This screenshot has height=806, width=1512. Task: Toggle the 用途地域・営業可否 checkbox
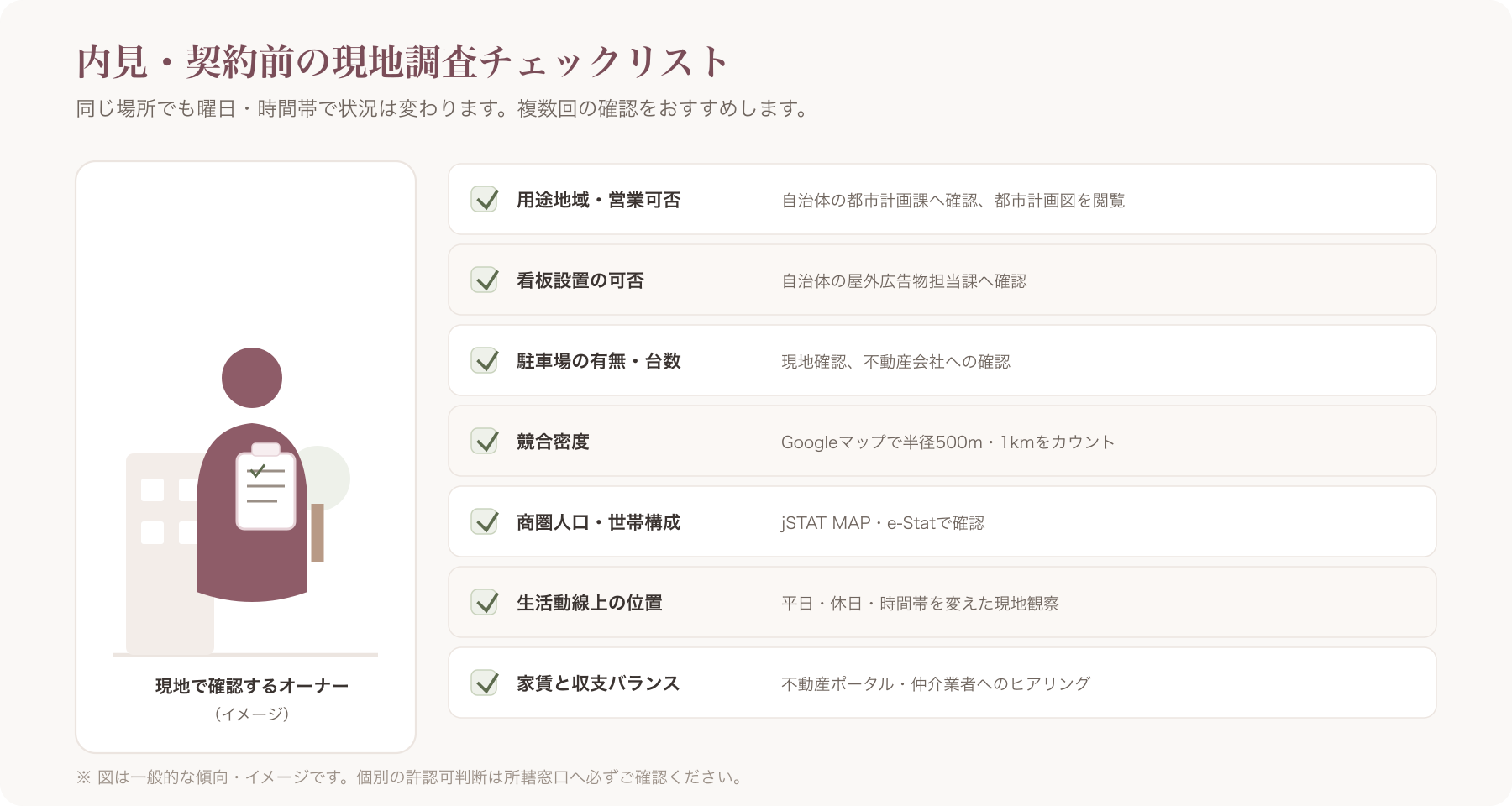[x=485, y=199]
